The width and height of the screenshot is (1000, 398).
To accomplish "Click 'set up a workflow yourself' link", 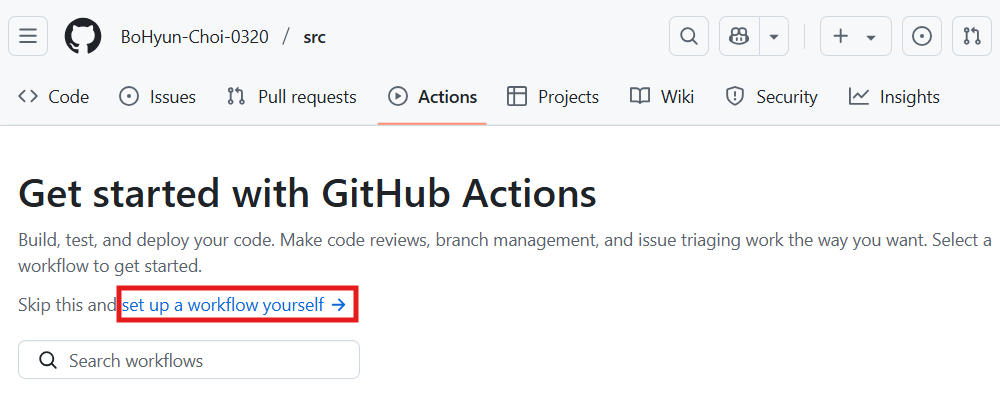I will pyautogui.click(x=234, y=305).
